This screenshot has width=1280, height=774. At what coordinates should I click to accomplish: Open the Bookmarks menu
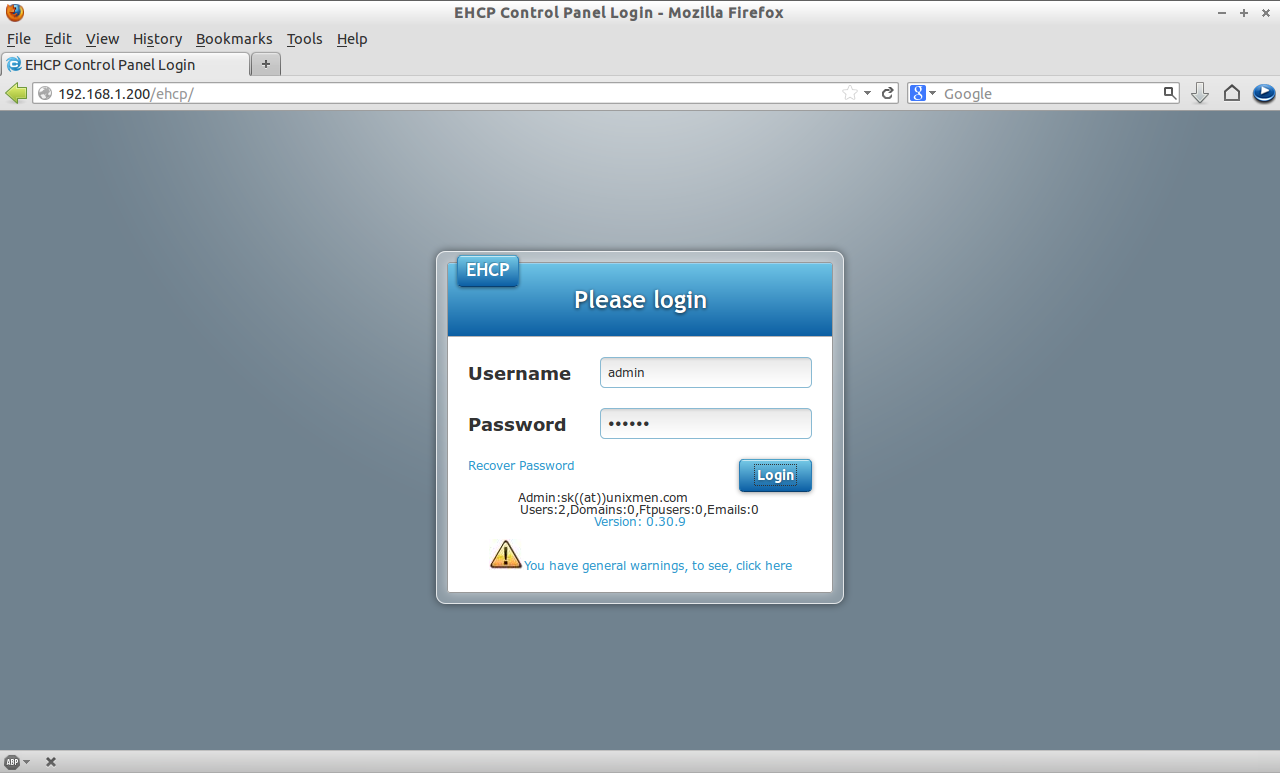(234, 39)
